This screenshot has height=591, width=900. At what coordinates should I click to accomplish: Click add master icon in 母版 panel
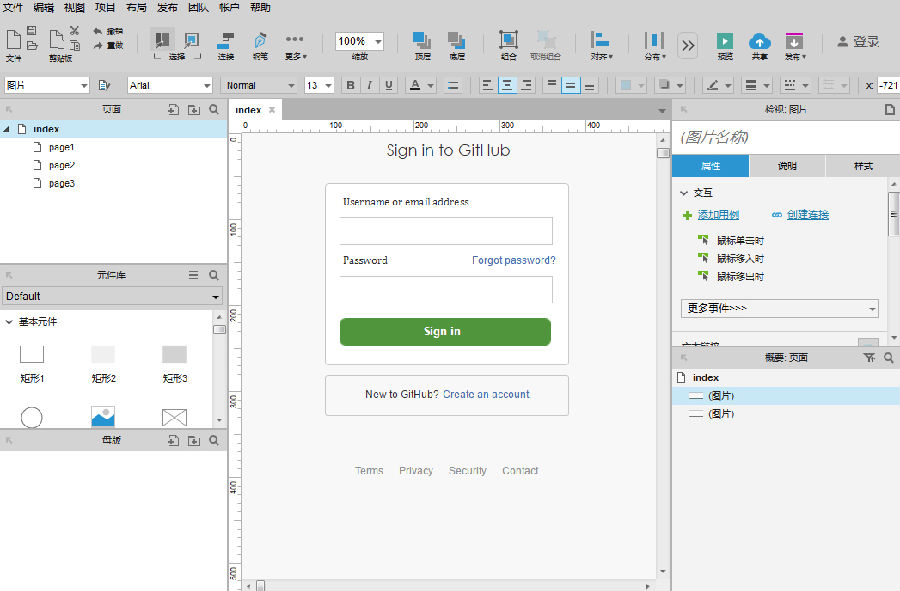click(x=173, y=440)
